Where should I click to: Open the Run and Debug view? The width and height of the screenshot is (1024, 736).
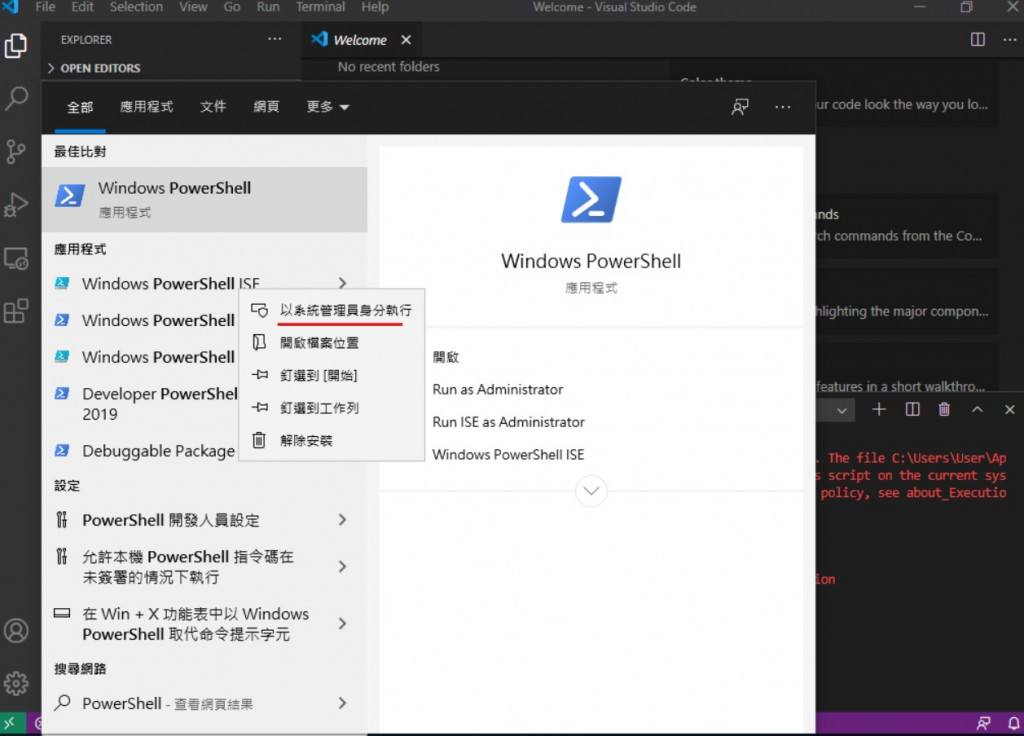click(16, 205)
